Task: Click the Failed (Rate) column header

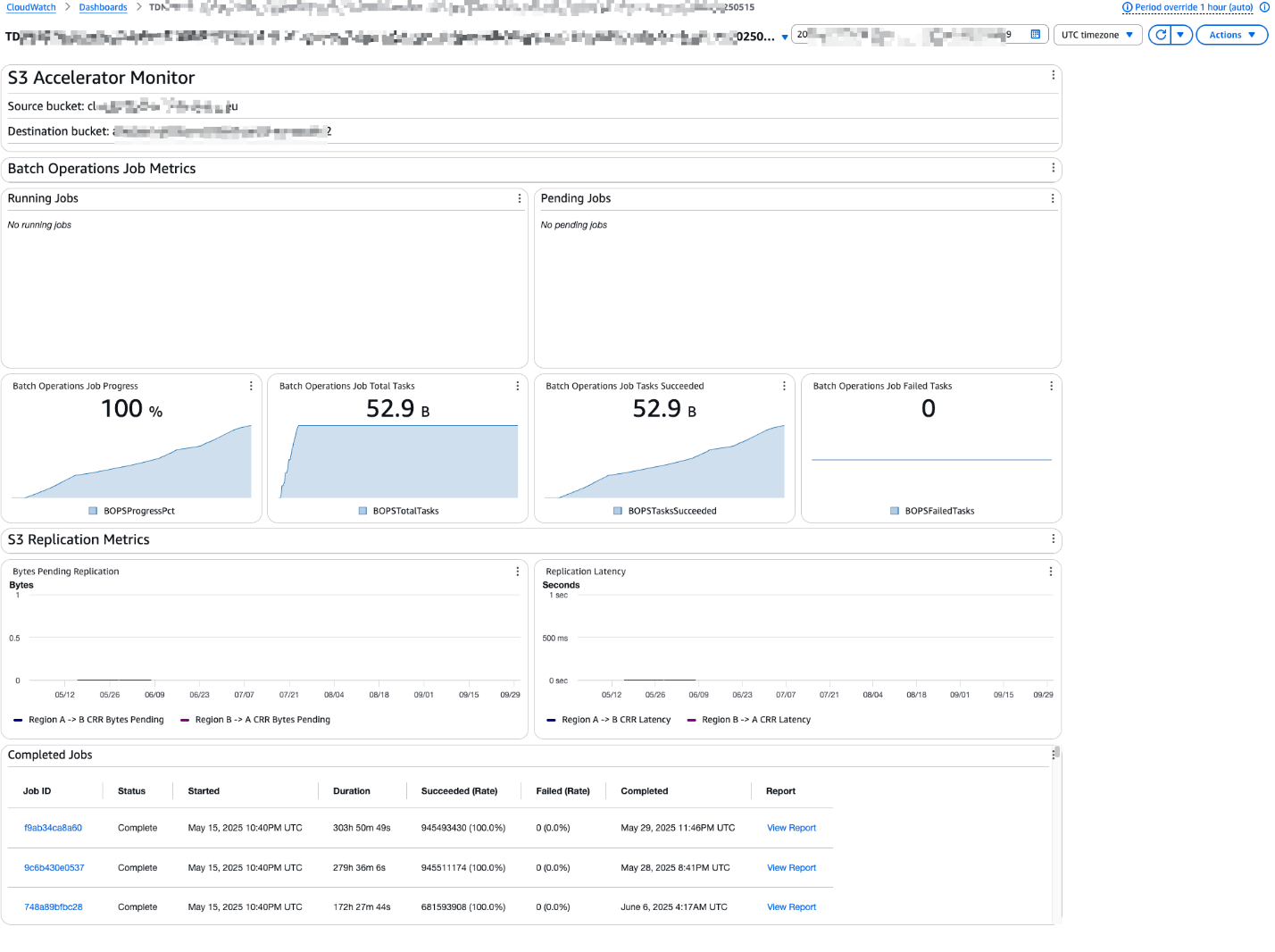Action: coord(562,791)
